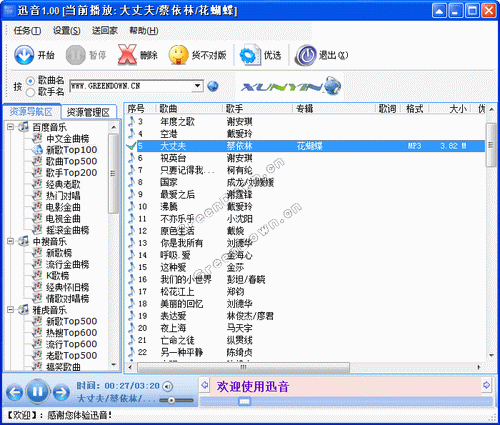Open the 任务(T) menu

27,31
